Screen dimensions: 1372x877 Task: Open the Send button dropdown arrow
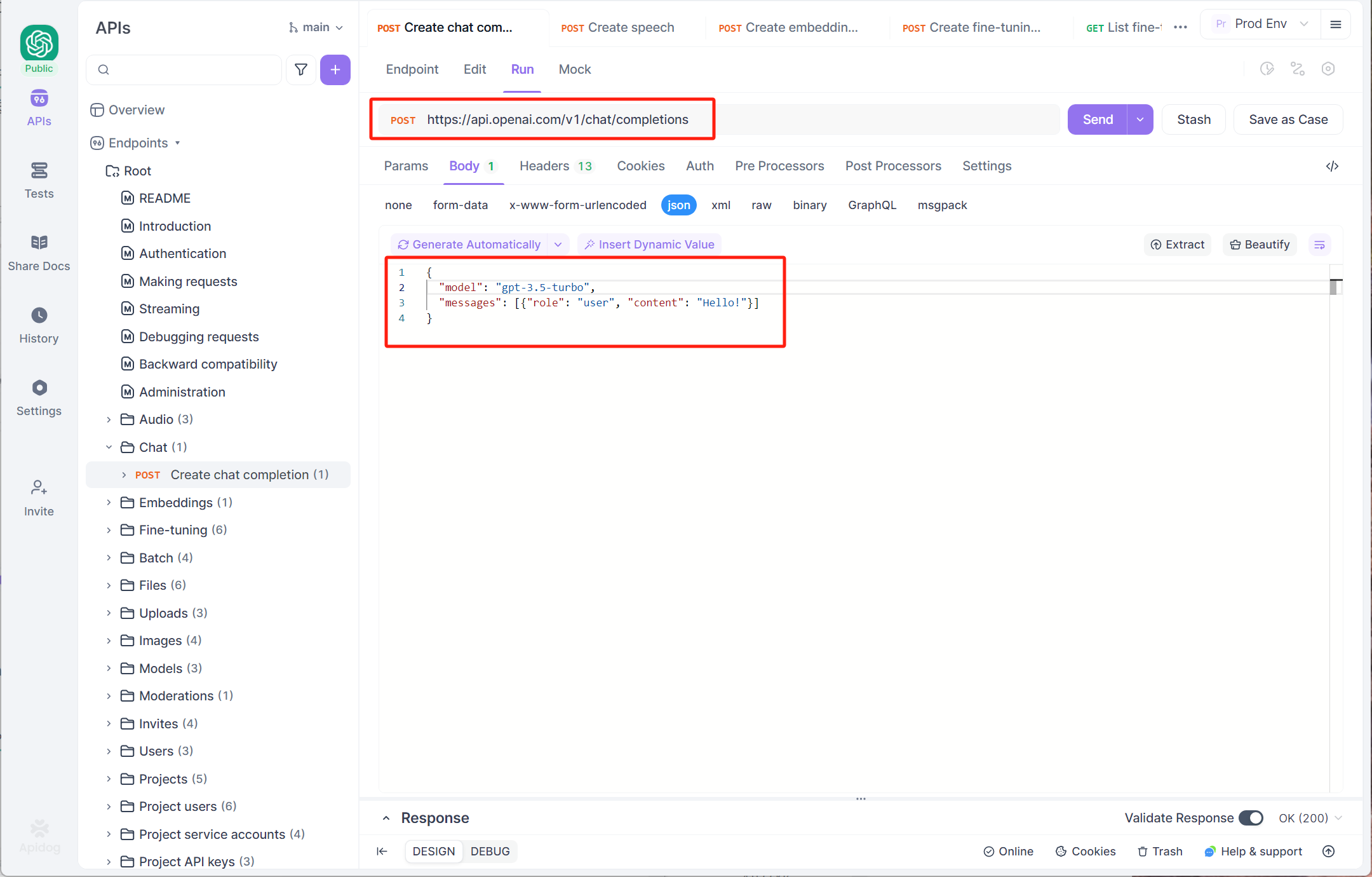point(1141,119)
